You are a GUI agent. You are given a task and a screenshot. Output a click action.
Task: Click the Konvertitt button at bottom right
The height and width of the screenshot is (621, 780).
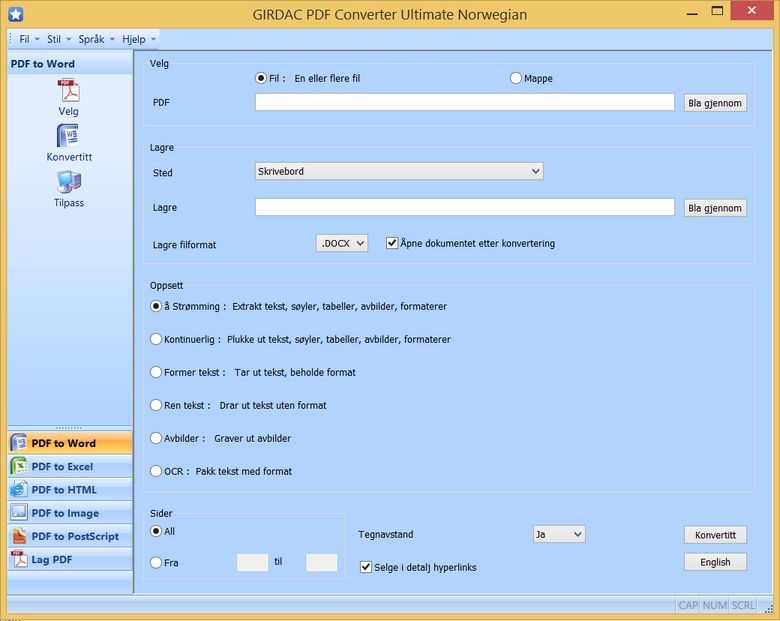pyautogui.click(x=715, y=535)
